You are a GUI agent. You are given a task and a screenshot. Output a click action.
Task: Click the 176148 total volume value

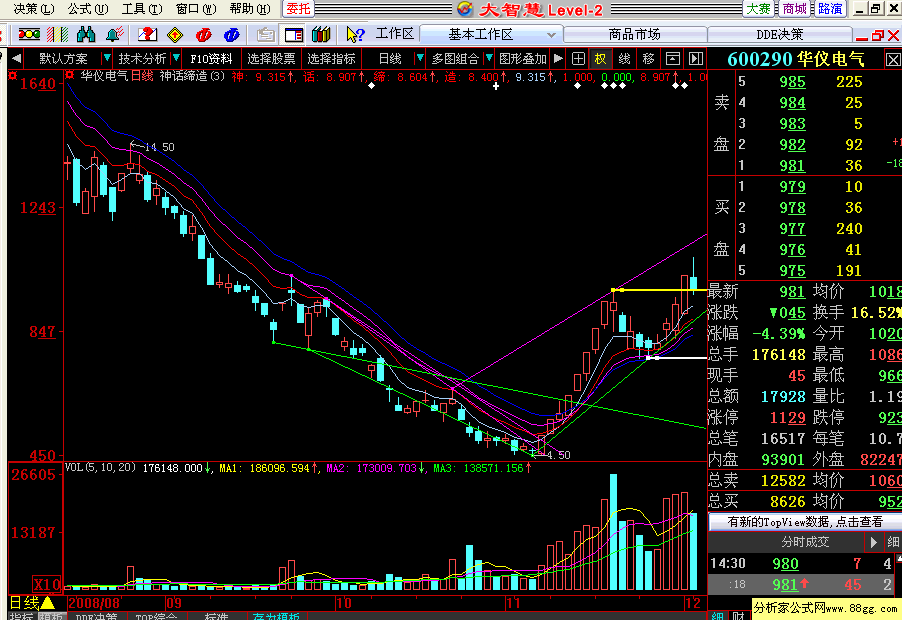pos(778,354)
